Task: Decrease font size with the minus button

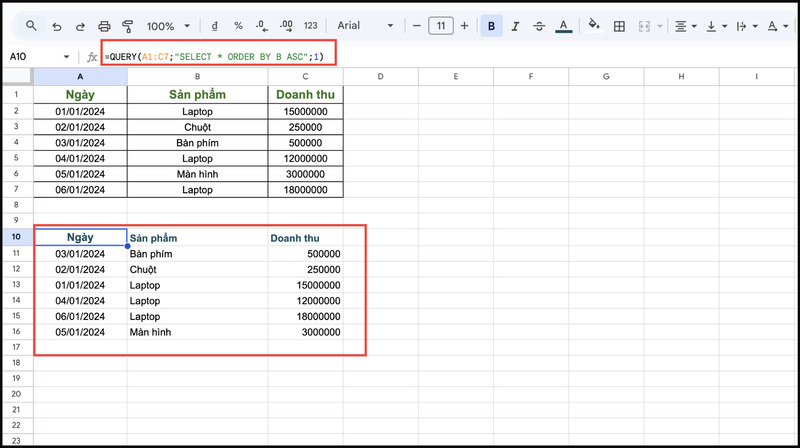Action: click(x=415, y=26)
